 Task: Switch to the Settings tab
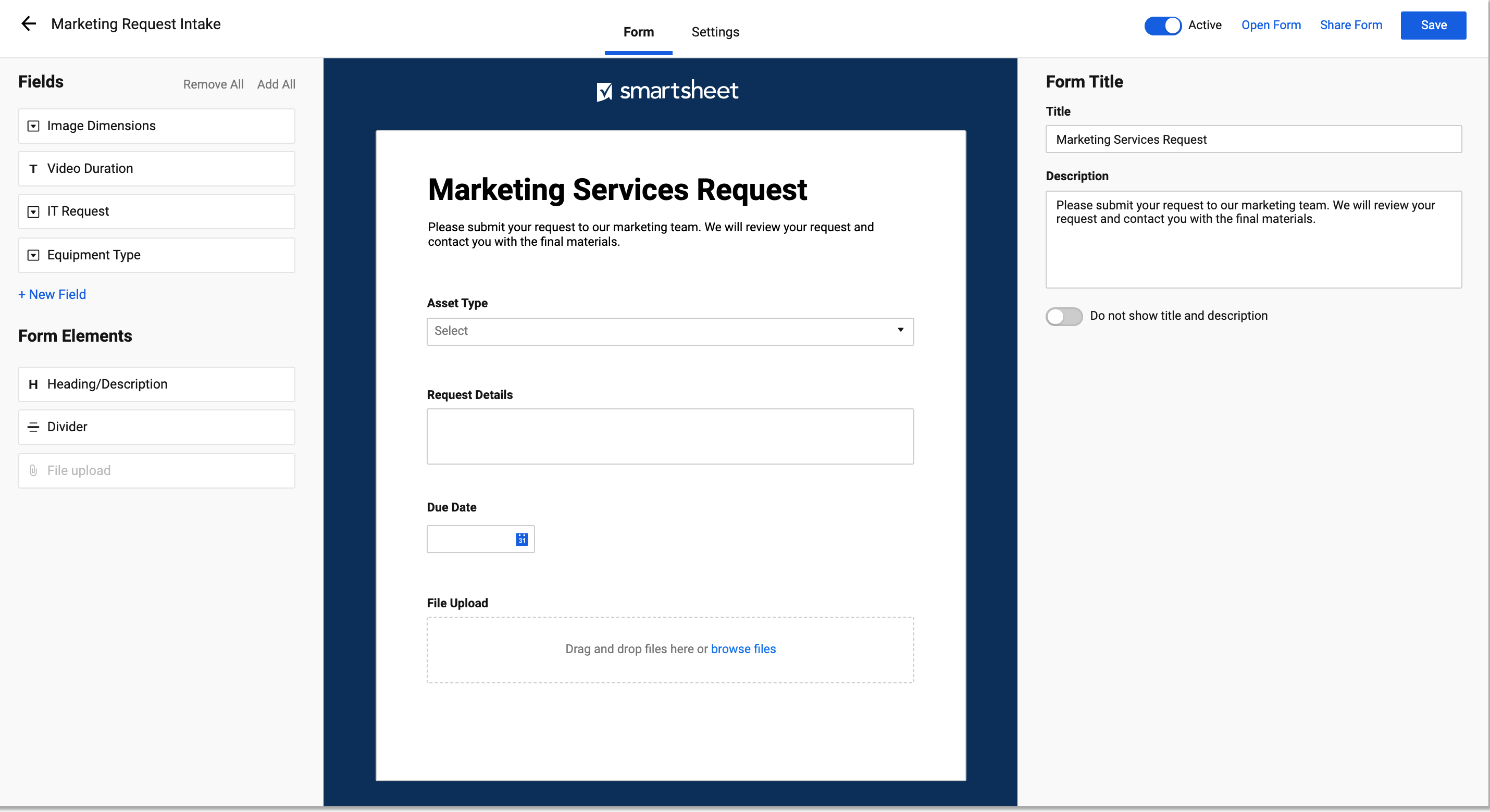pos(716,31)
